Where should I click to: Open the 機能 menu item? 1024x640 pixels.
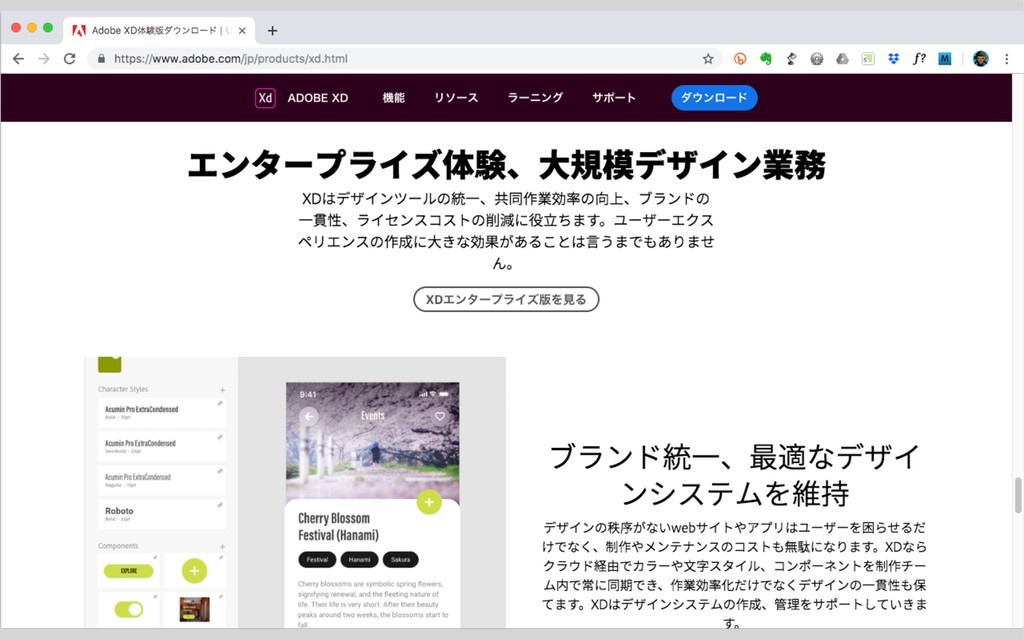pos(393,98)
